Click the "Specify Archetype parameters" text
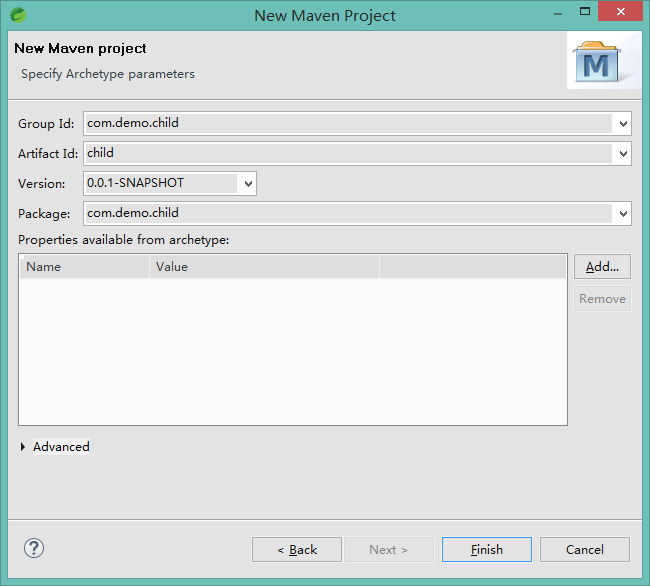 click(x=108, y=74)
